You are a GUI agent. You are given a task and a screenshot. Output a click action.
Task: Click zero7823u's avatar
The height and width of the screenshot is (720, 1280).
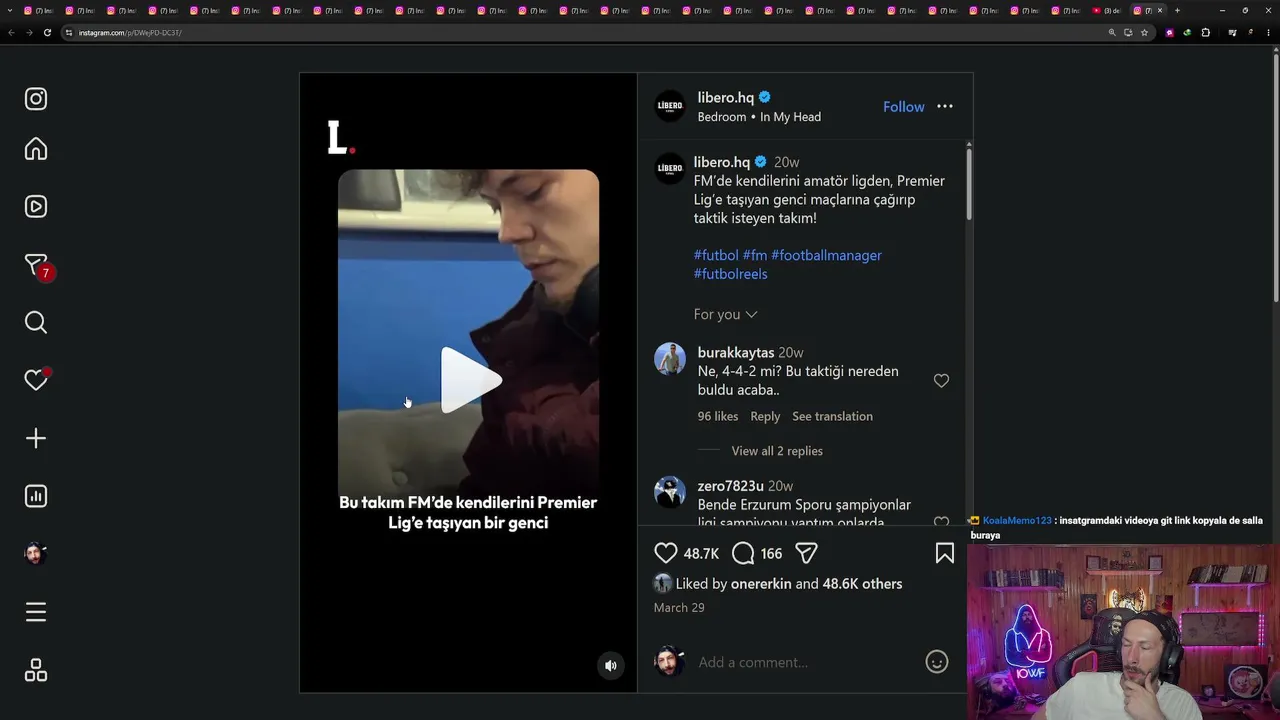670,492
